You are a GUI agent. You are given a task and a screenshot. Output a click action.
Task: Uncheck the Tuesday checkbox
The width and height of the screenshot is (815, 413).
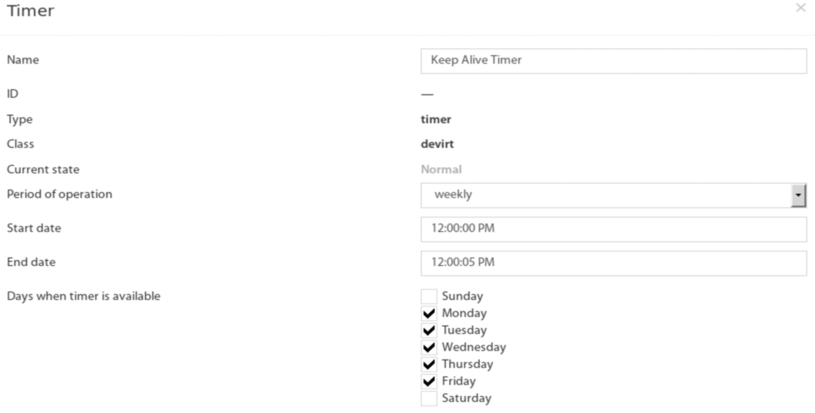[x=429, y=330]
